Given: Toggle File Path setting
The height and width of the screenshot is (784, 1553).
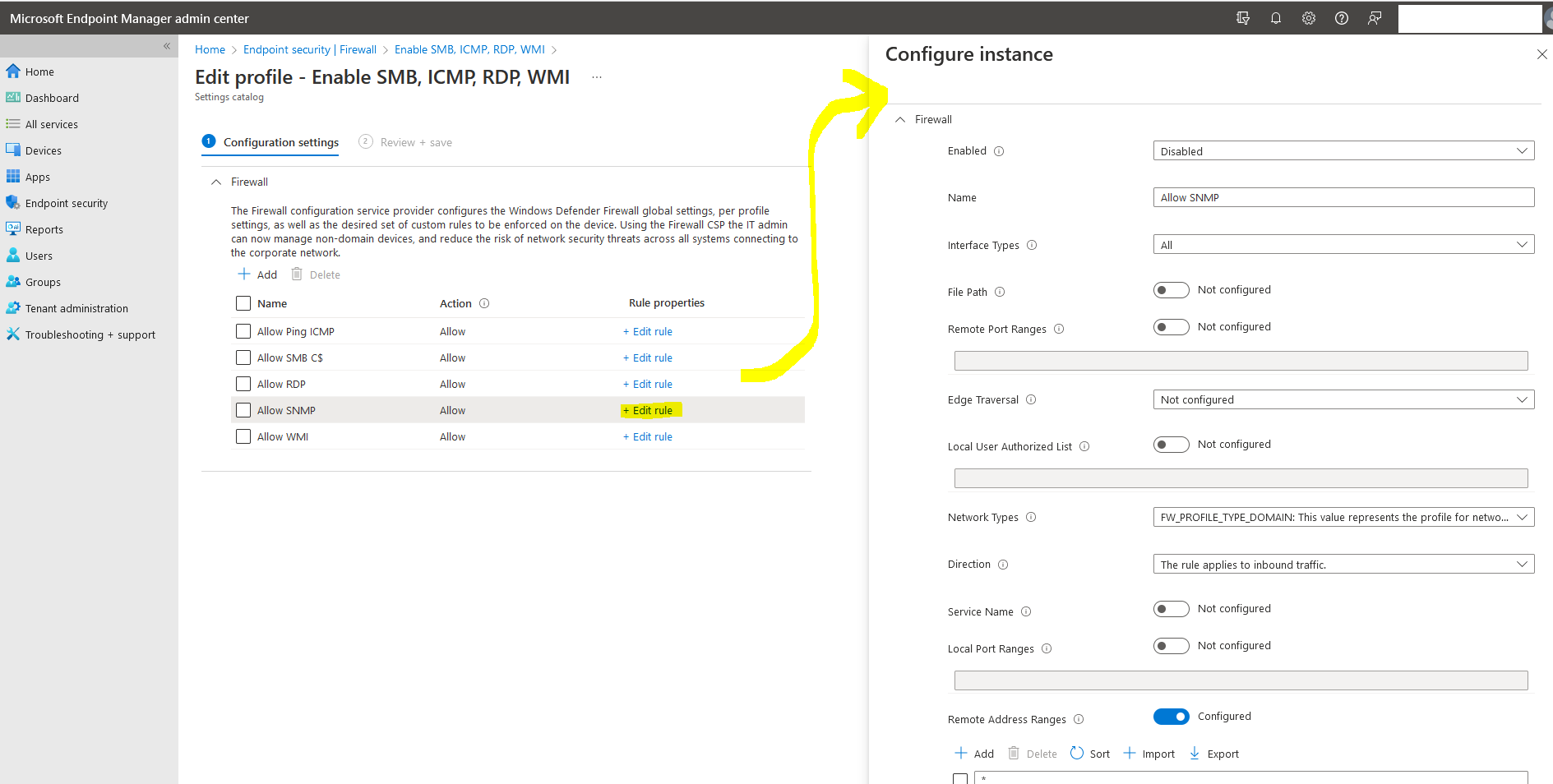Looking at the screenshot, I should click(1172, 290).
